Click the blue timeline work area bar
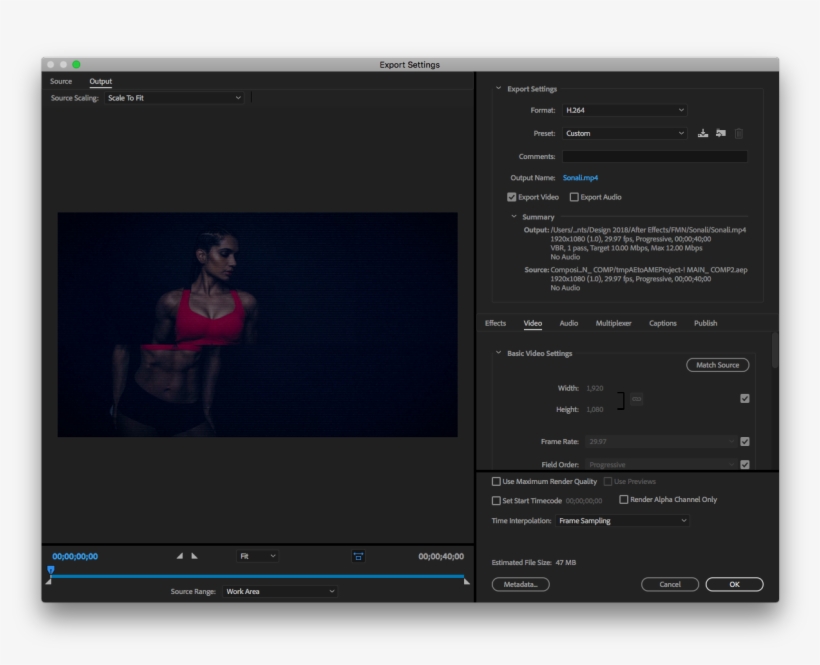Image resolution: width=820 pixels, height=665 pixels. (257, 576)
